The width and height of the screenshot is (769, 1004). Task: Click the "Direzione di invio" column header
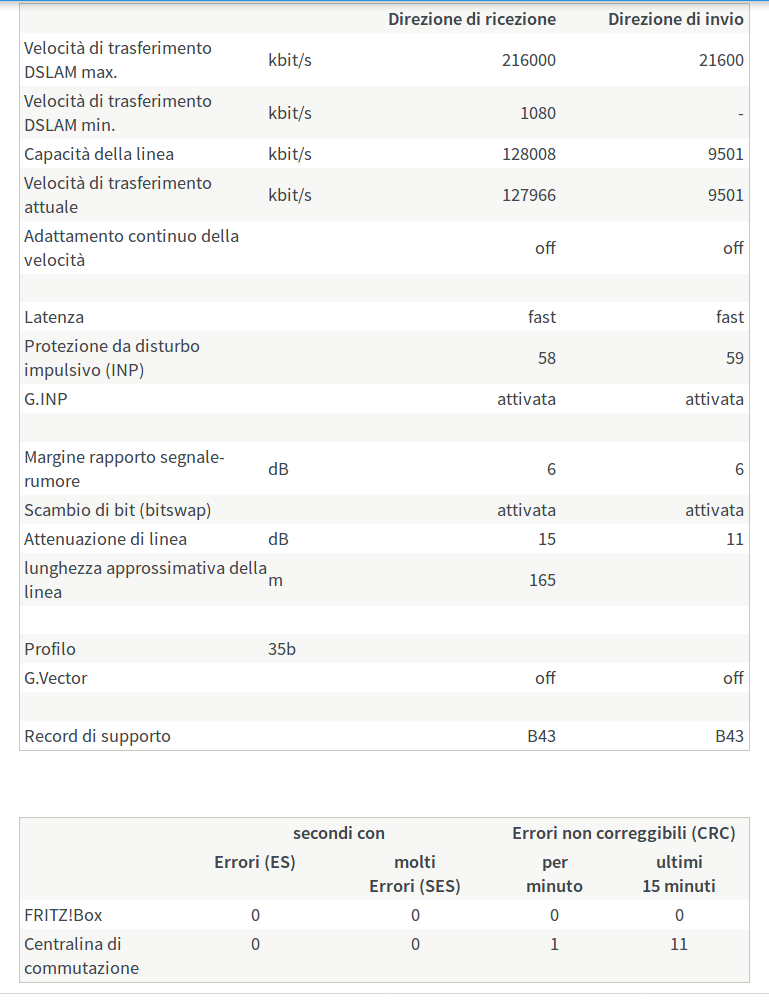point(675,19)
